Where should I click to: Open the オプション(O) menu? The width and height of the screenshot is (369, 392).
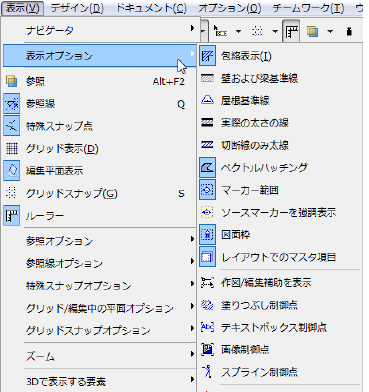(230, 8)
